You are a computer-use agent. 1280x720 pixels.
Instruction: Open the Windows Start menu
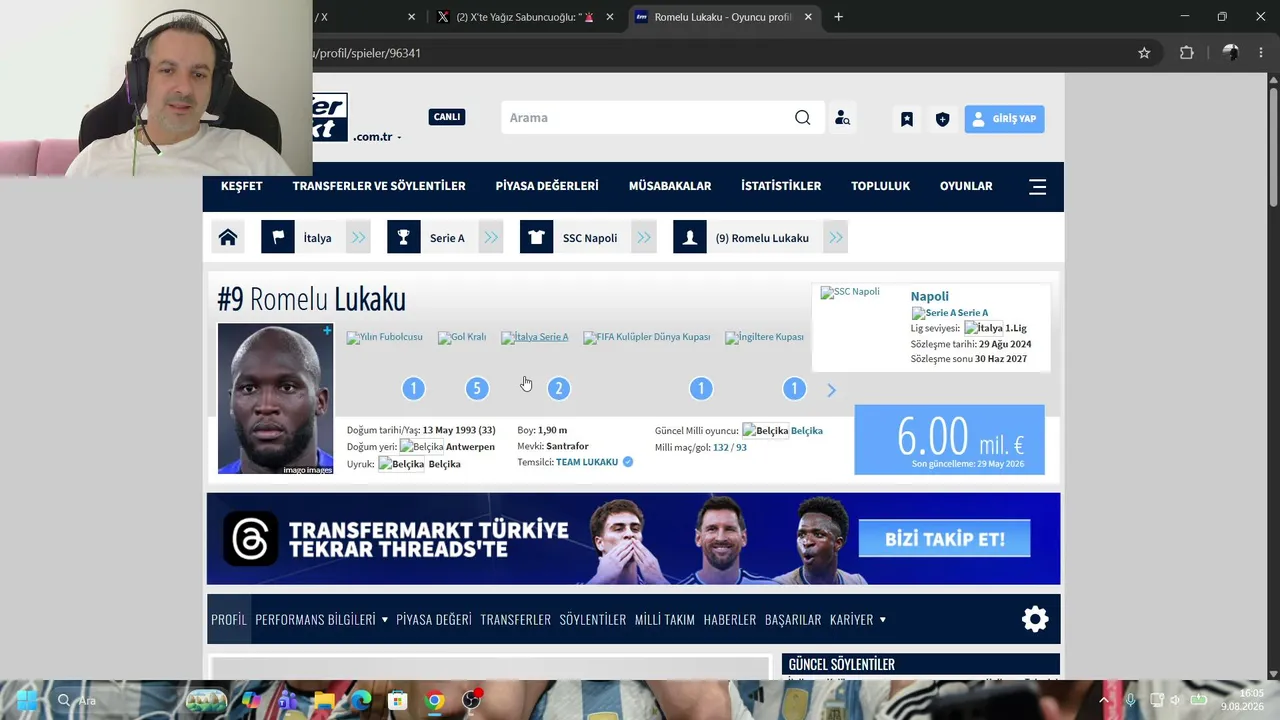(27, 700)
